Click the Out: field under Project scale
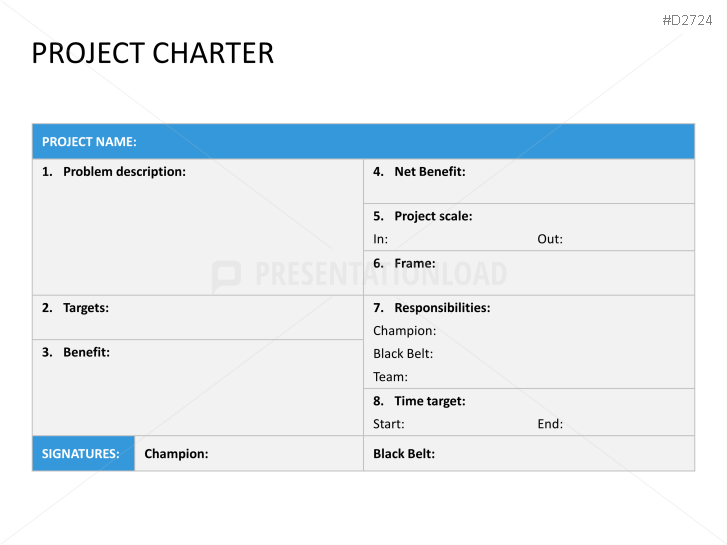Screen dimensions: 727x545 (550, 239)
